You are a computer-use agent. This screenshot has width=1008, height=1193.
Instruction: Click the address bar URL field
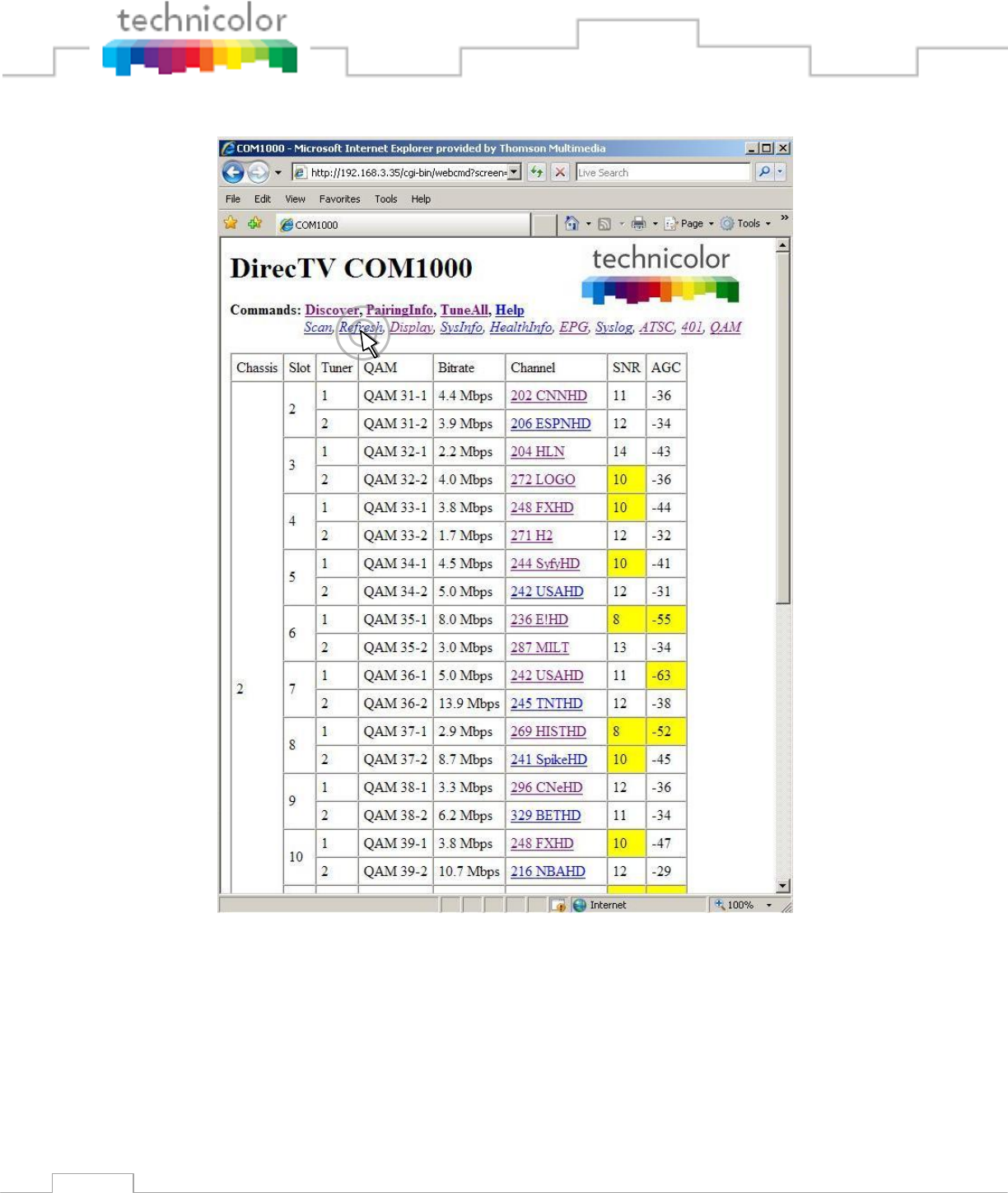click(407, 172)
